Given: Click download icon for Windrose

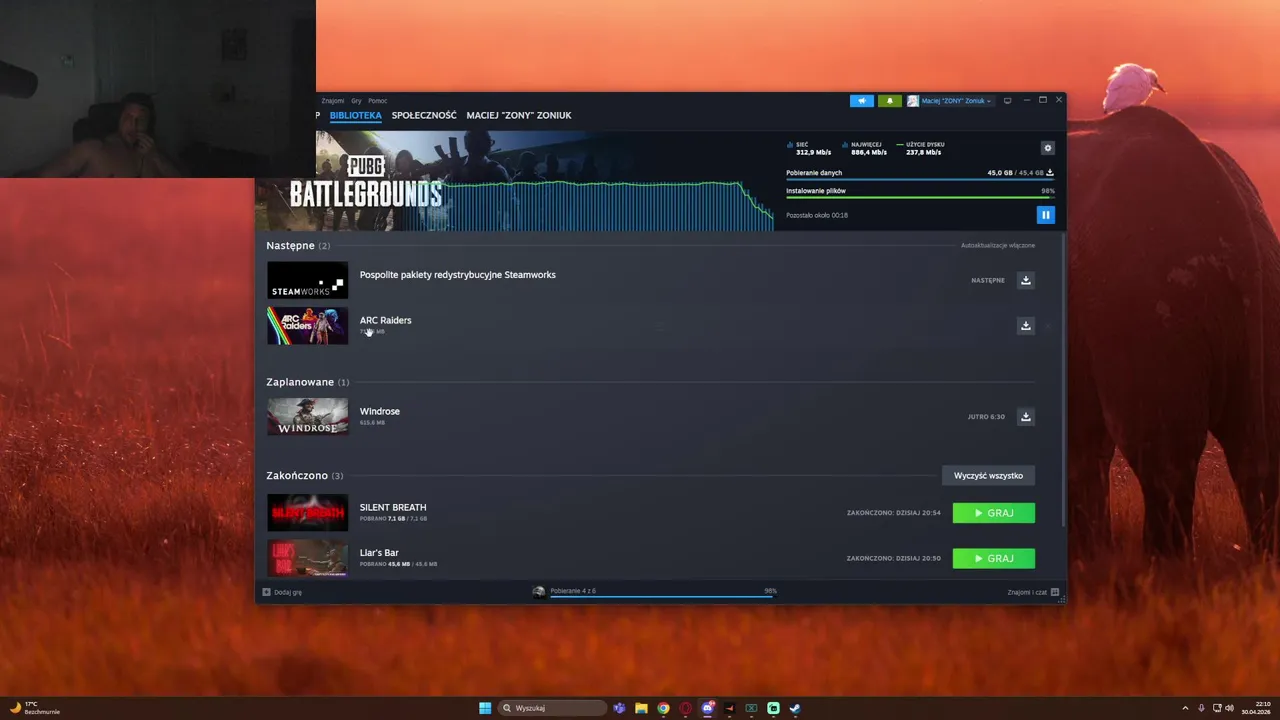Looking at the screenshot, I should [1025, 417].
